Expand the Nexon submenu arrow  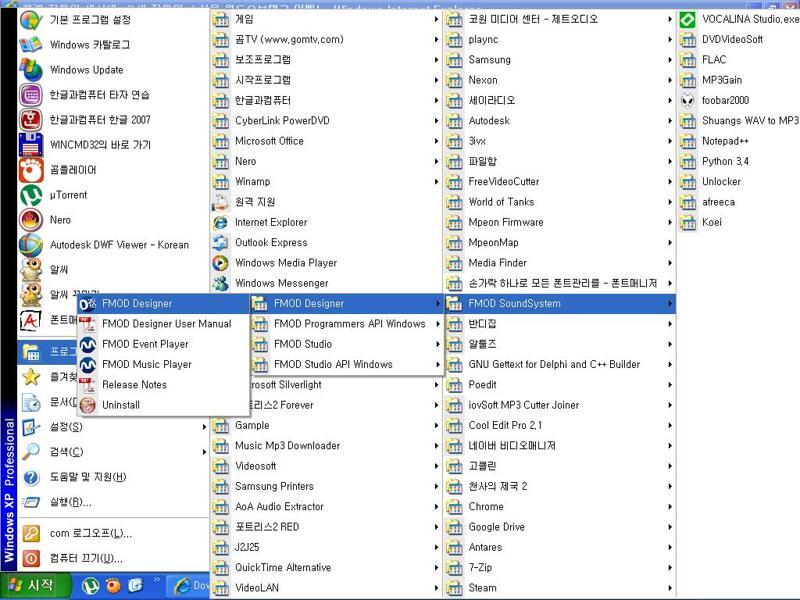[670, 80]
